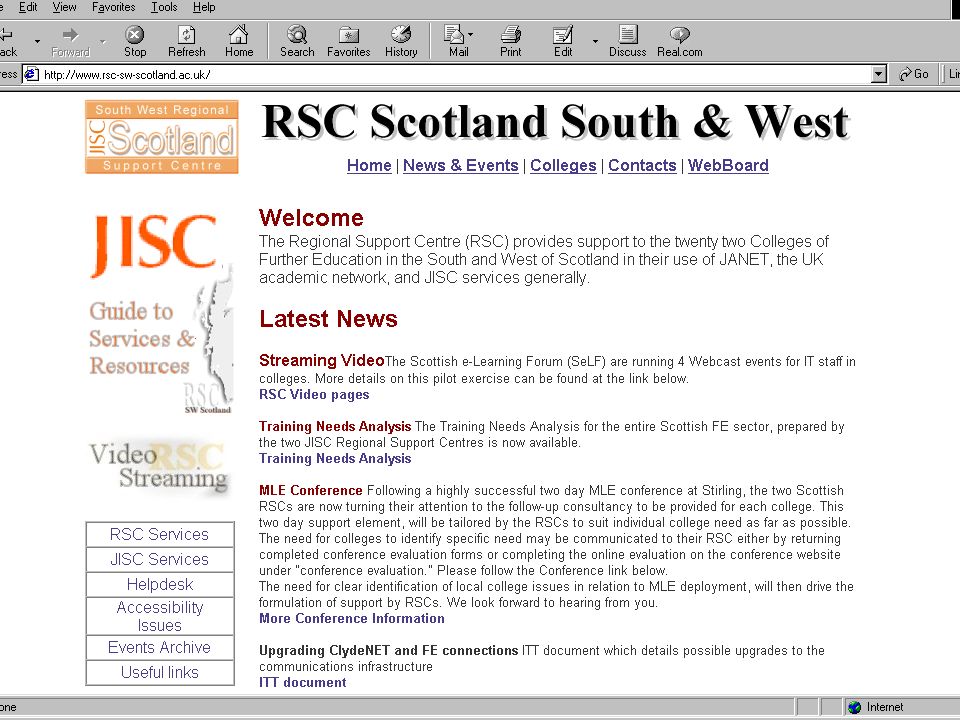The height and width of the screenshot is (720, 960).
Task: Click Upgrading ClydeNET and FE connections heading
Action: [x=389, y=650]
